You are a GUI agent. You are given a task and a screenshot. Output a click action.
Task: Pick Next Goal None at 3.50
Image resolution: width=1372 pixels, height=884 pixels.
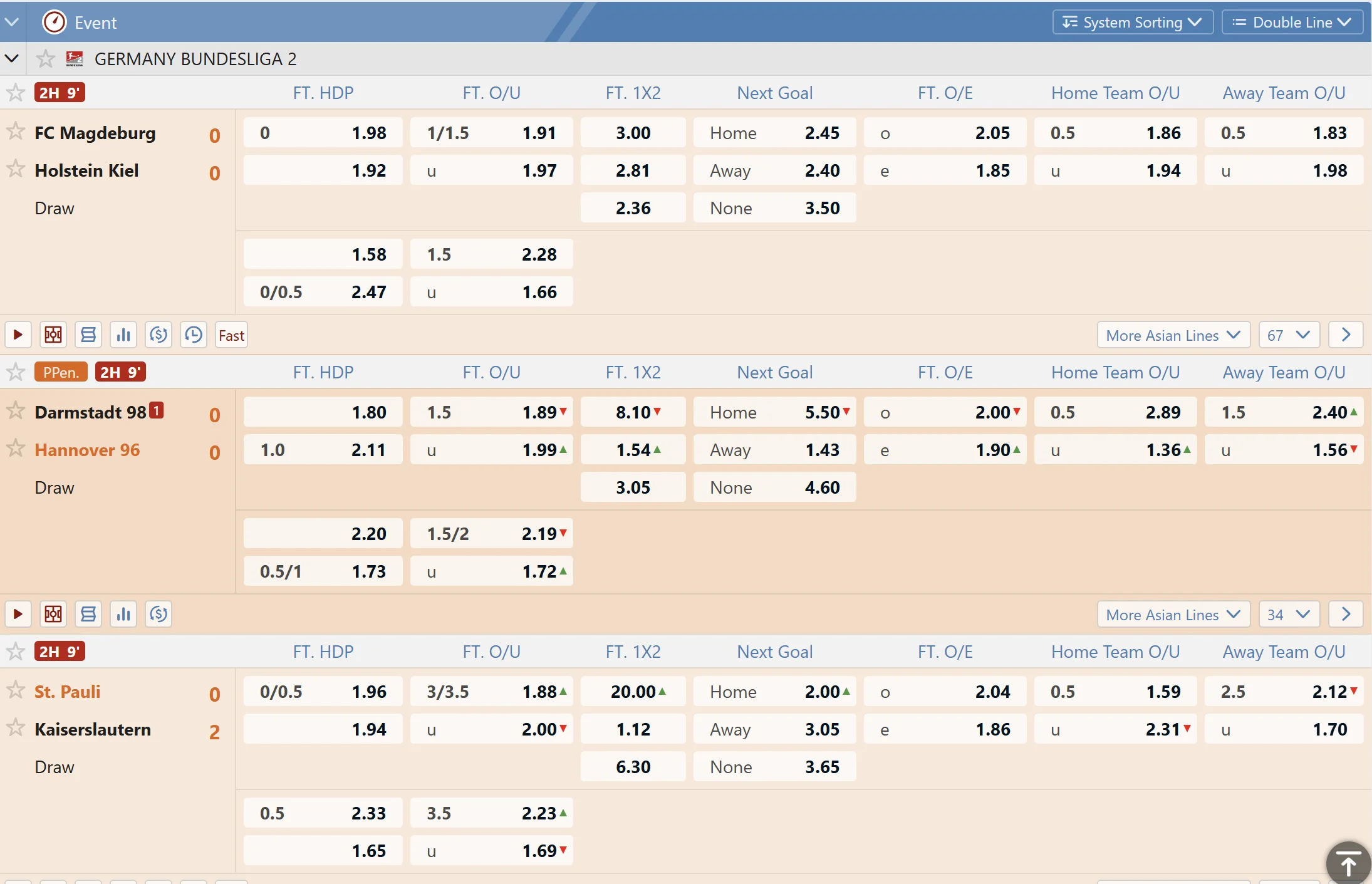(x=774, y=208)
